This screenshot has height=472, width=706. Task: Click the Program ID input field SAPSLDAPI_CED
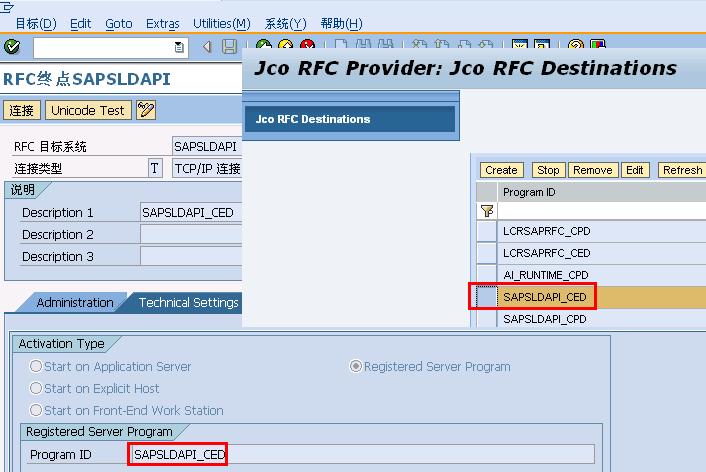362,454
